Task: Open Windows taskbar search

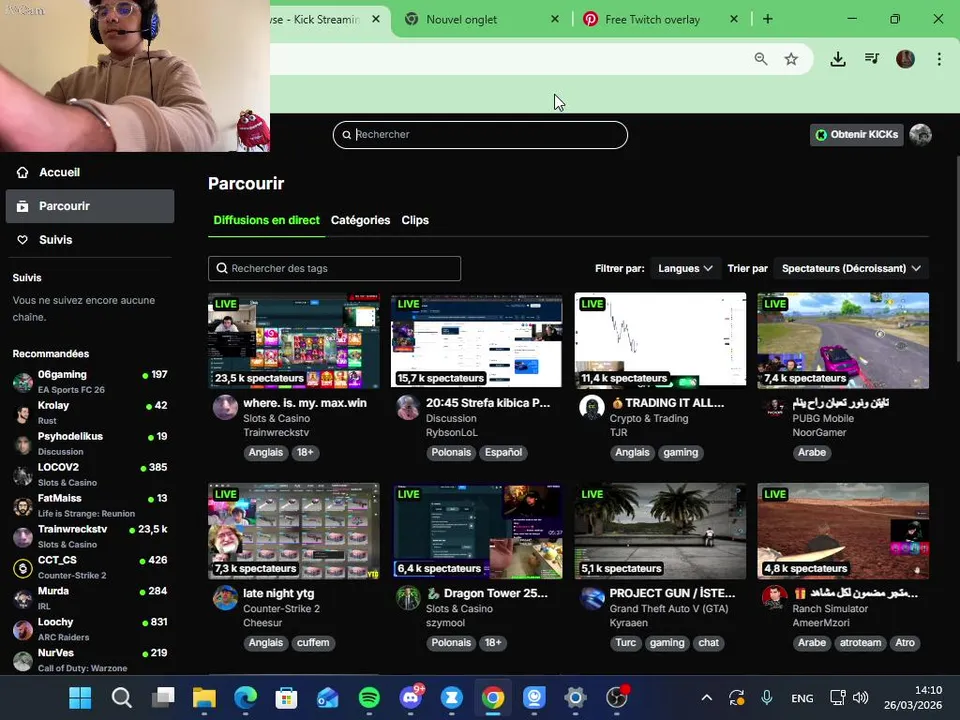Action: pos(121,697)
